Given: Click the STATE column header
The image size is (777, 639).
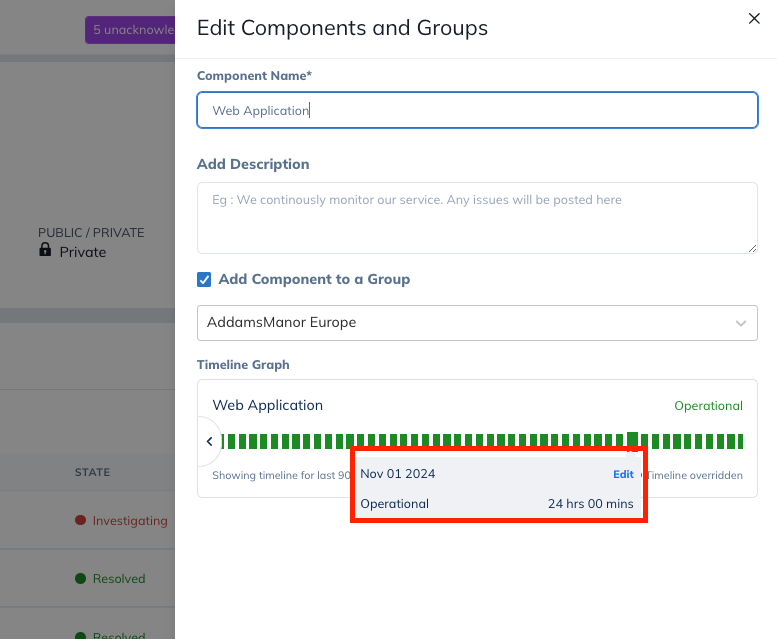Looking at the screenshot, I should [x=92, y=472].
